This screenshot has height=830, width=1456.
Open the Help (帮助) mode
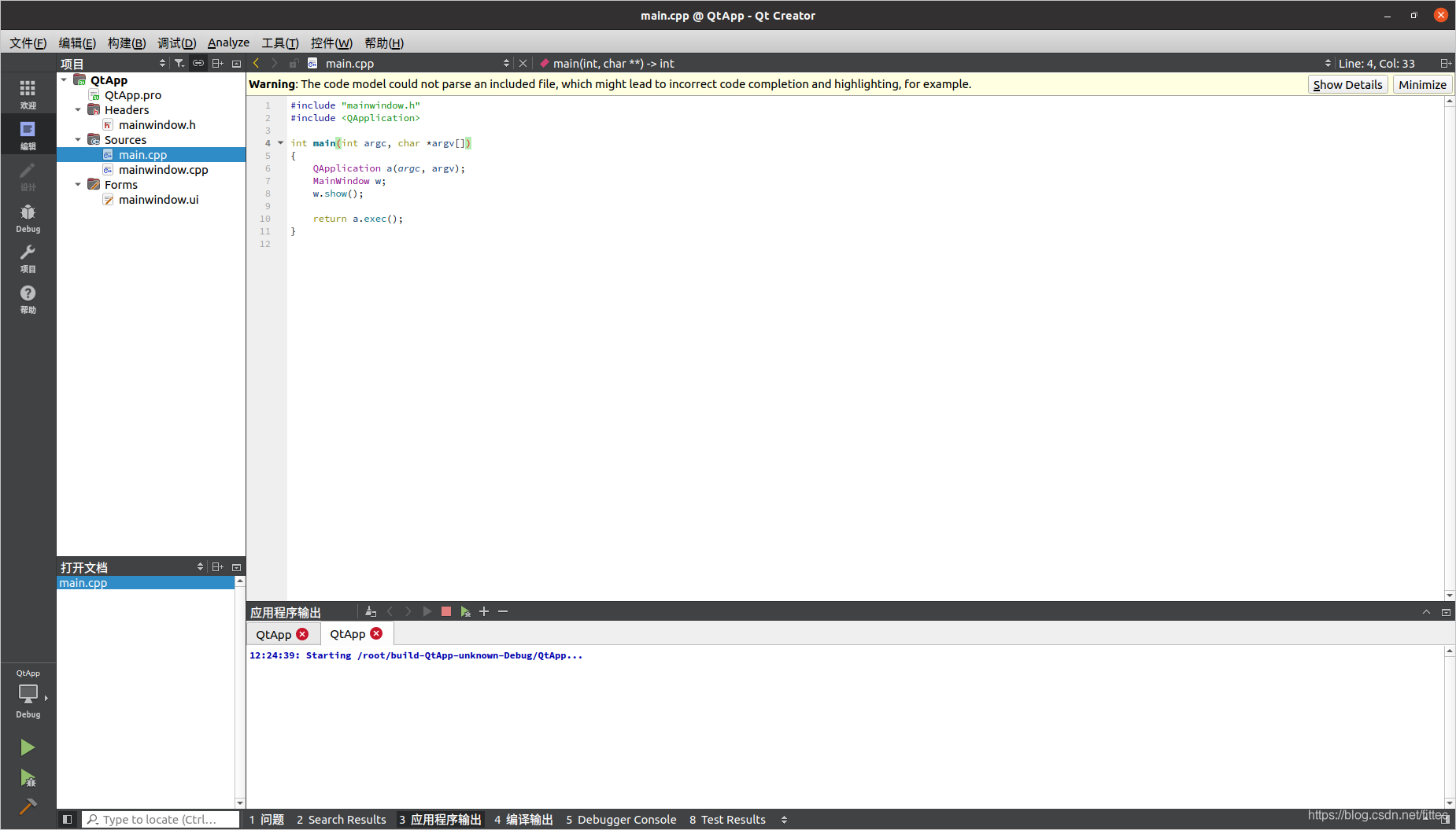point(28,299)
